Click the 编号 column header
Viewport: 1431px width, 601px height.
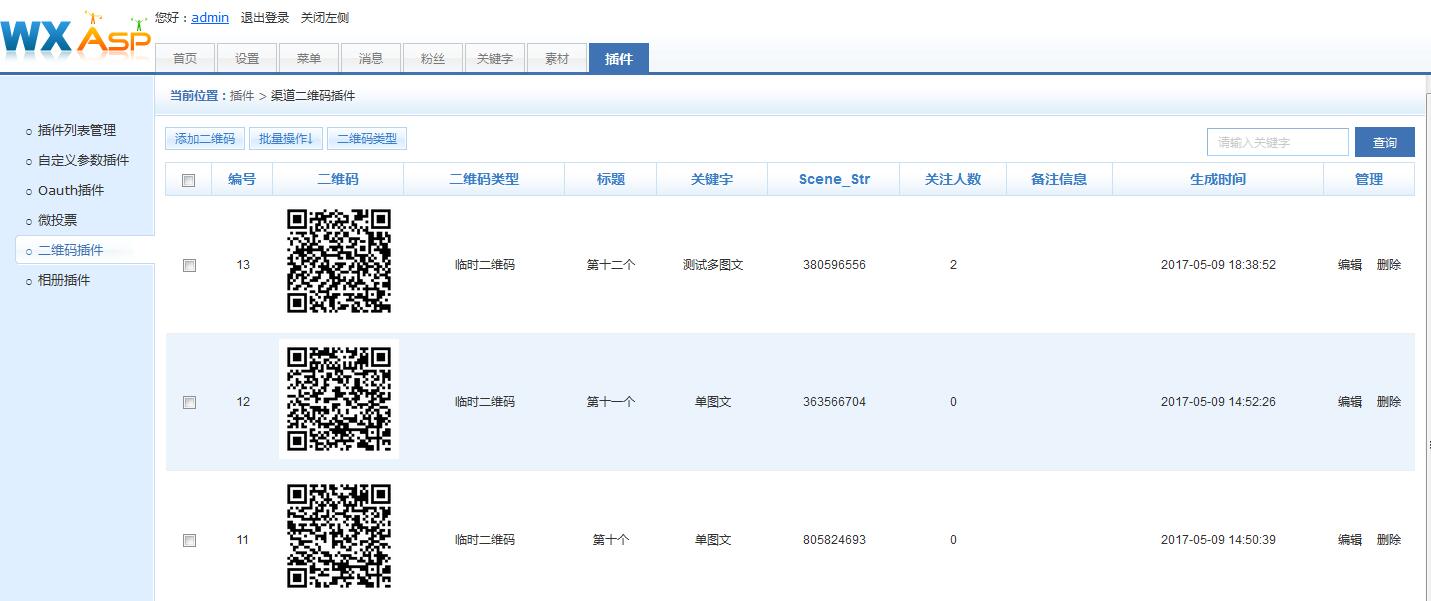click(x=242, y=180)
